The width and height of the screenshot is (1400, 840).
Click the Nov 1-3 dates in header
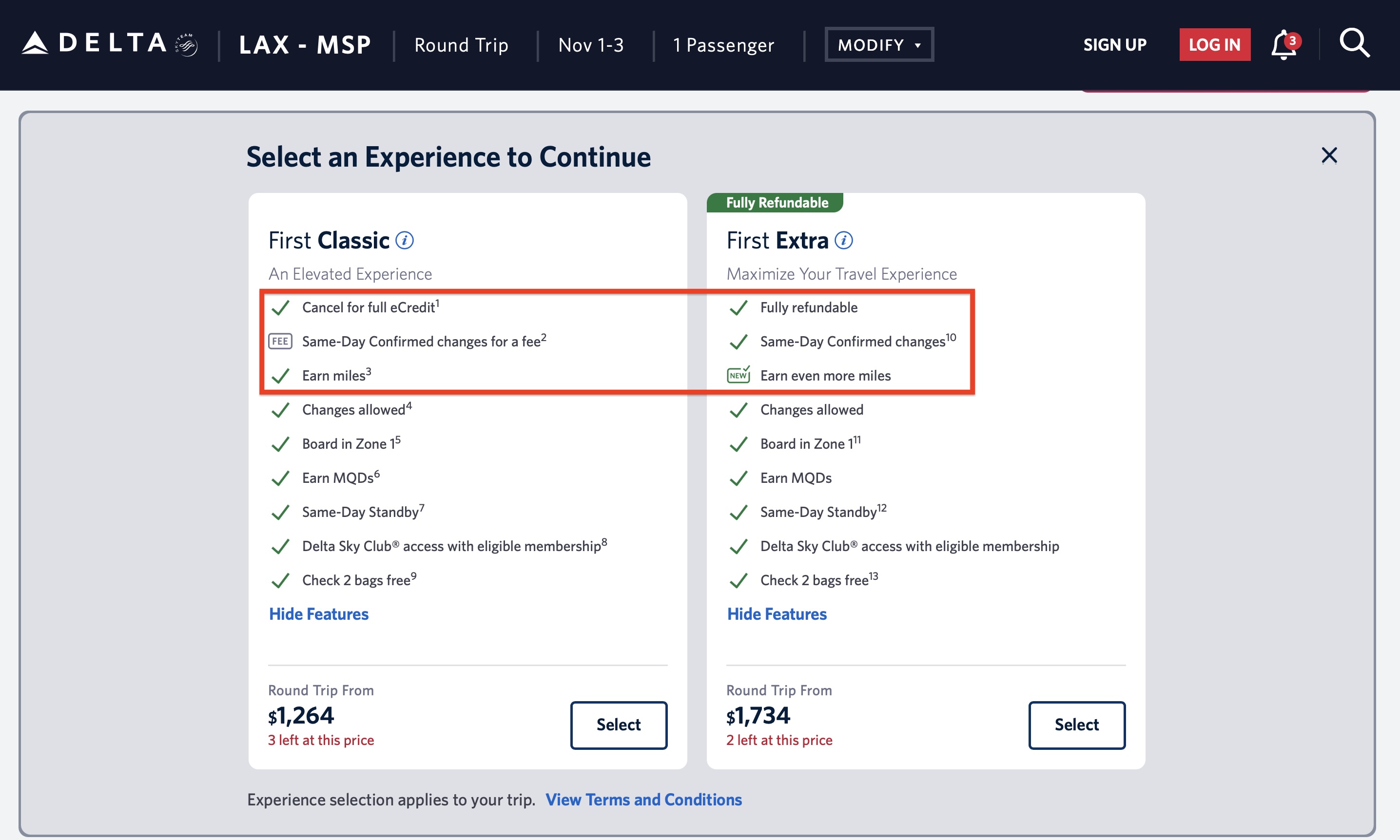click(590, 45)
